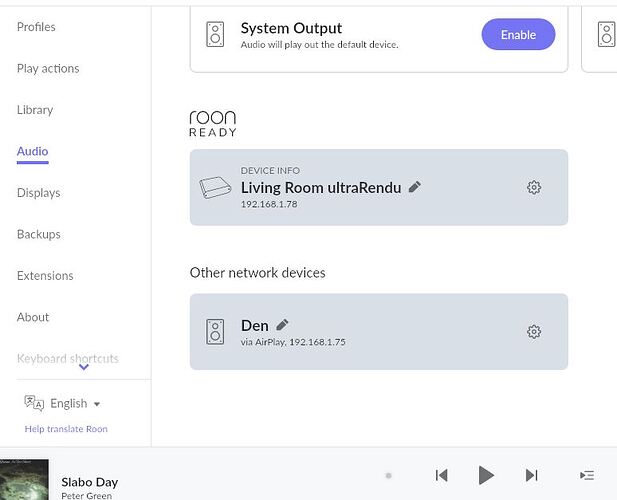
Task: Open the Extensions settings page
Action: pyautogui.click(x=45, y=276)
